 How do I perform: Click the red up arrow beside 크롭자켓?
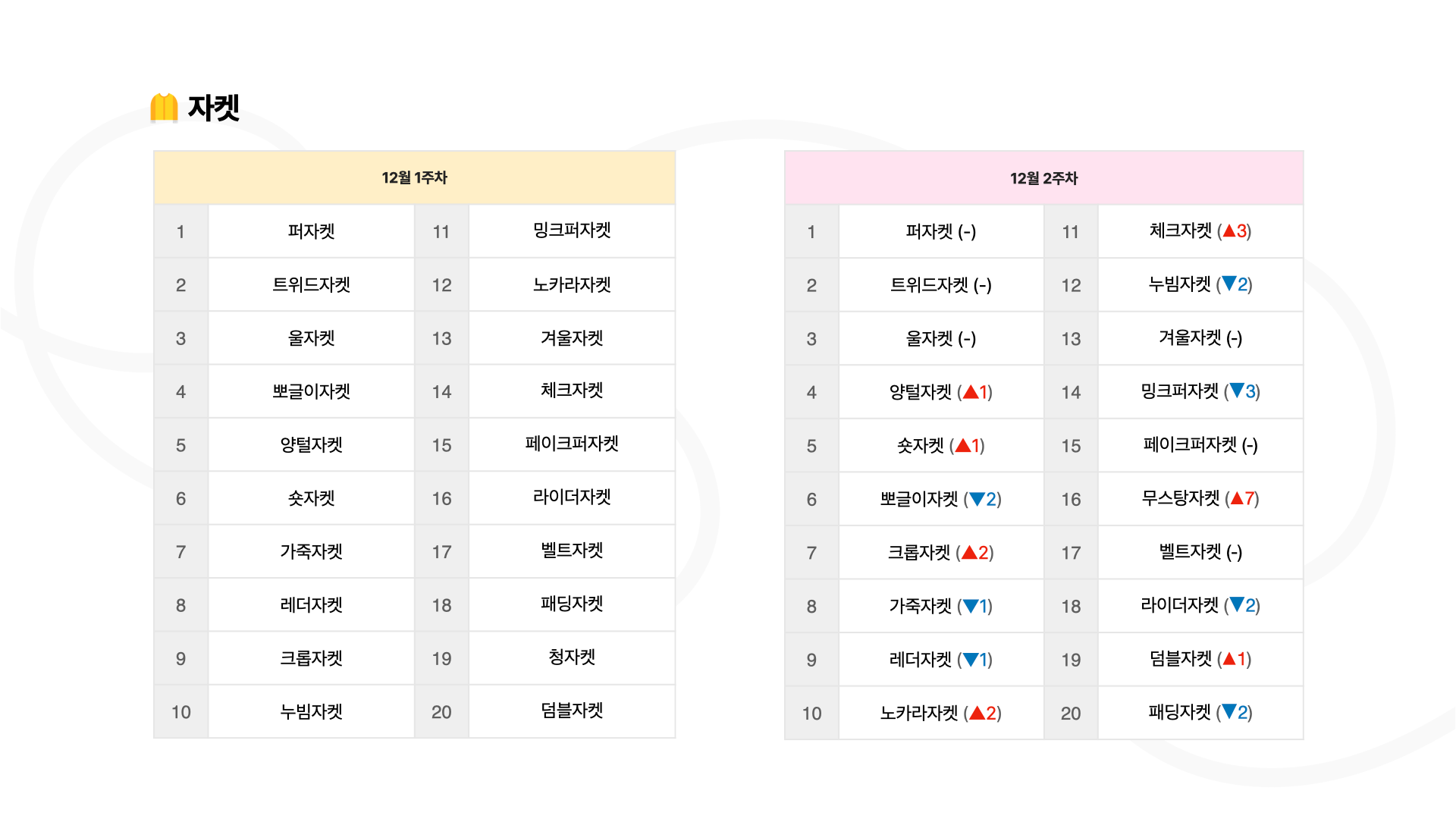coord(969,552)
